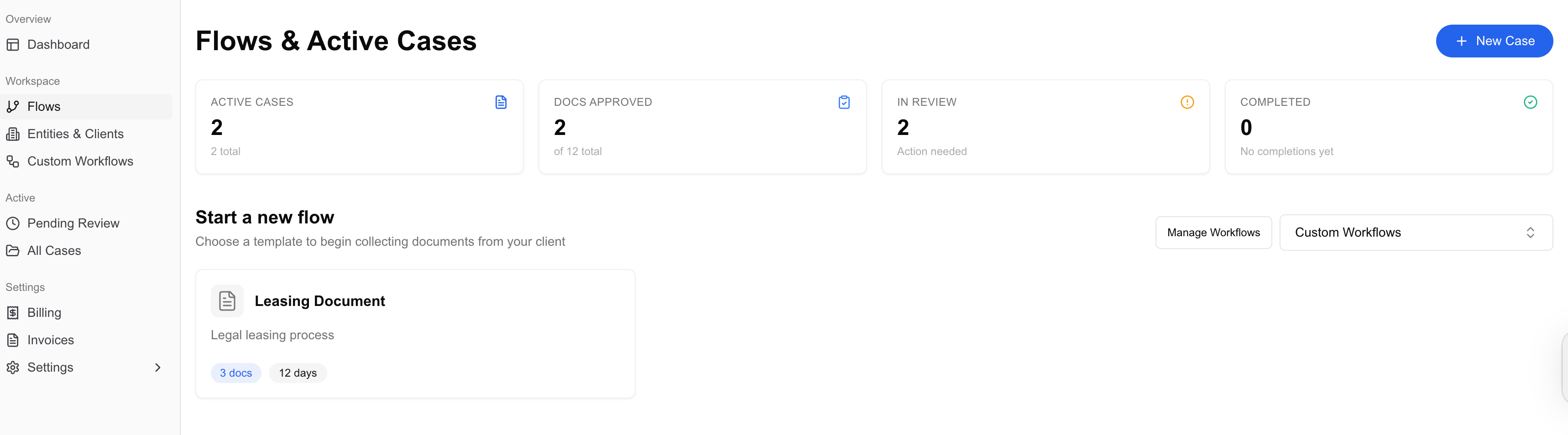This screenshot has height=435, width=1568.
Task: Click the 3 docs badge
Action: [236, 373]
